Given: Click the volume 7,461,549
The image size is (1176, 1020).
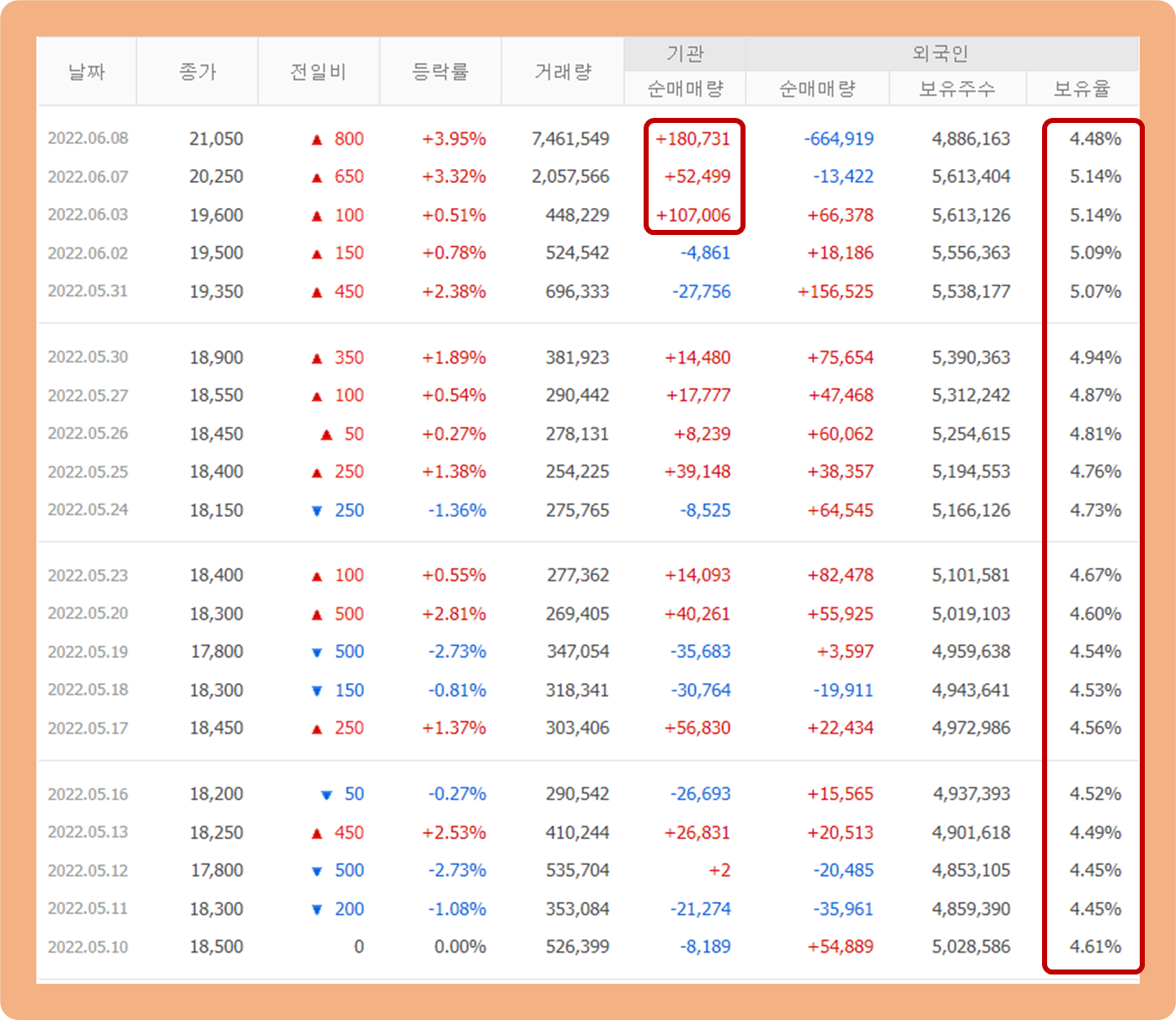Looking at the screenshot, I should tap(570, 138).
